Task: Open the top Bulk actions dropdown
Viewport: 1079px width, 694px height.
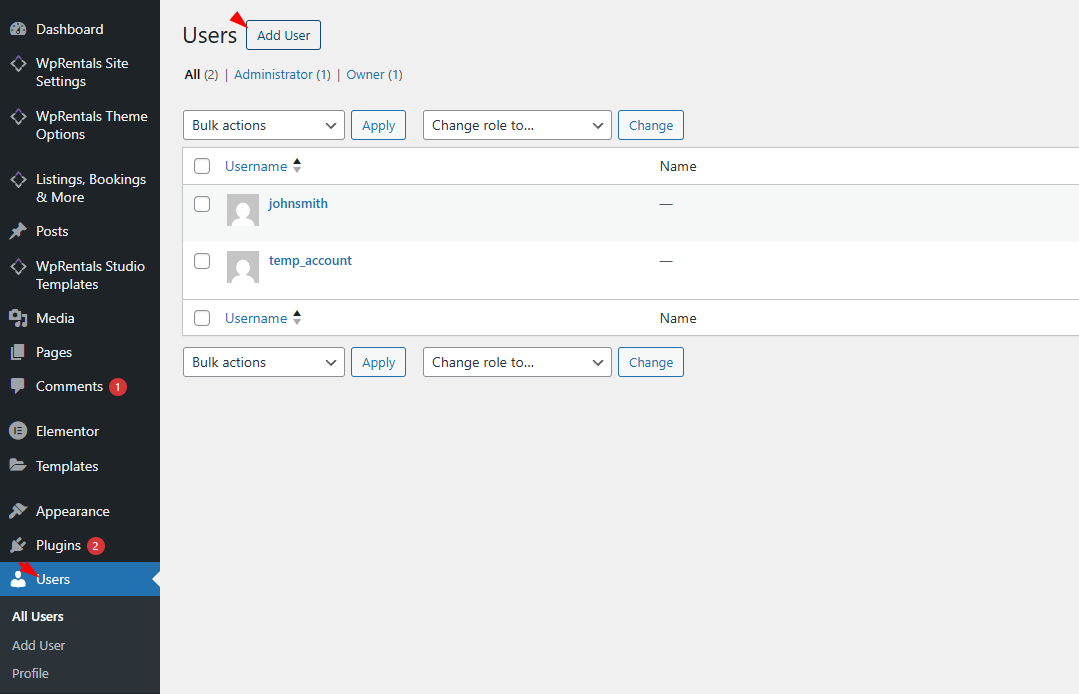Action: coord(264,125)
